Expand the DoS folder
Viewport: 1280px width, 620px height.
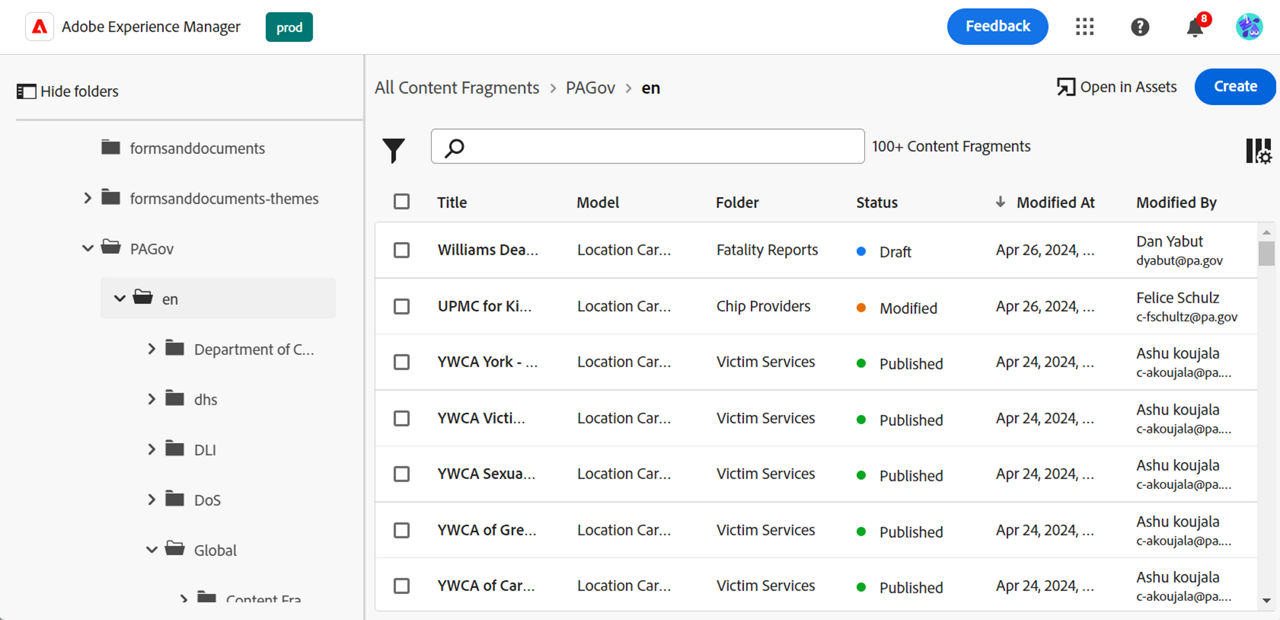click(152, 499)
